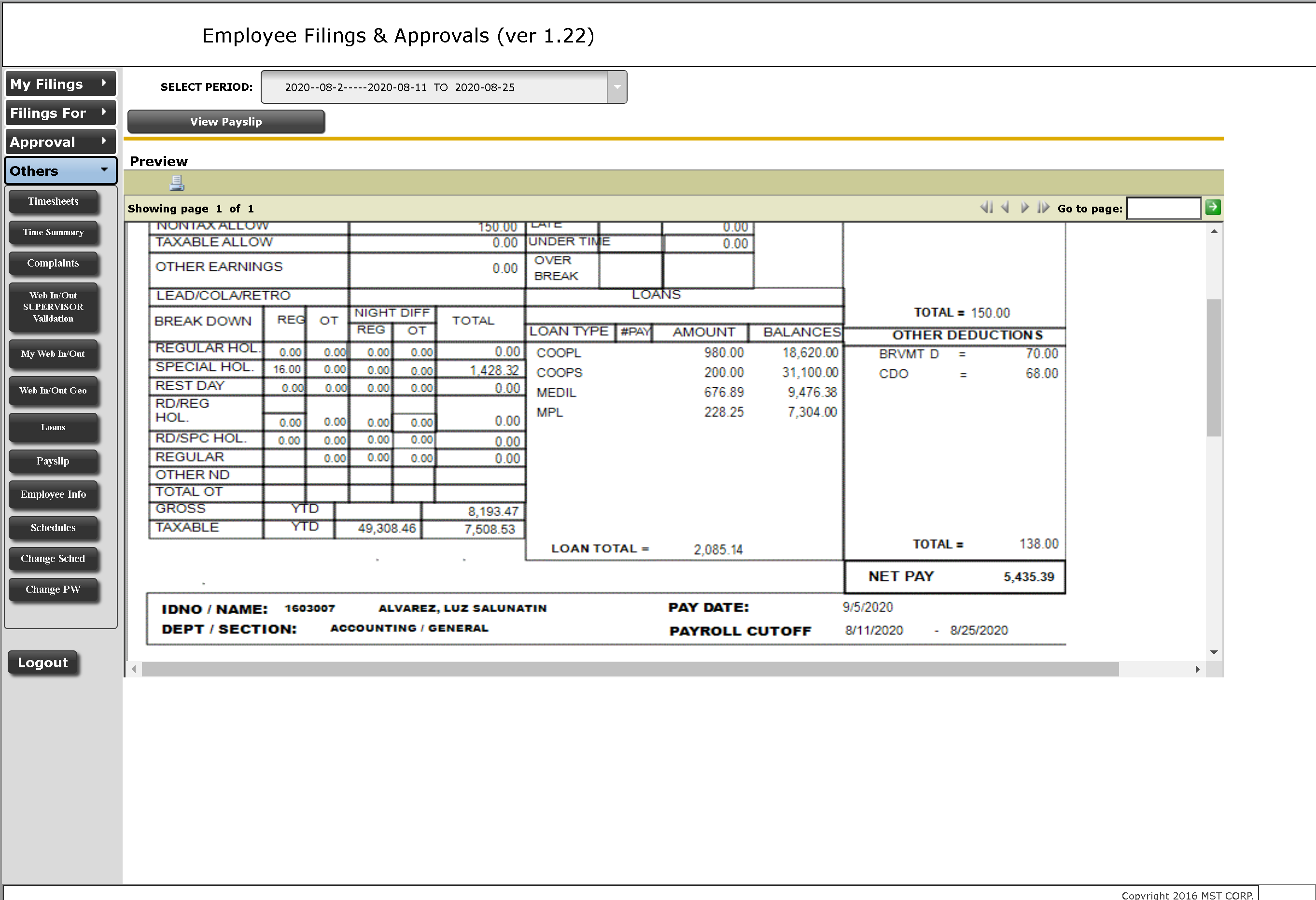Click the pay date 9/5/2020
The height and width of the screenshot is (900, 1316).
[x=868, y=607]
